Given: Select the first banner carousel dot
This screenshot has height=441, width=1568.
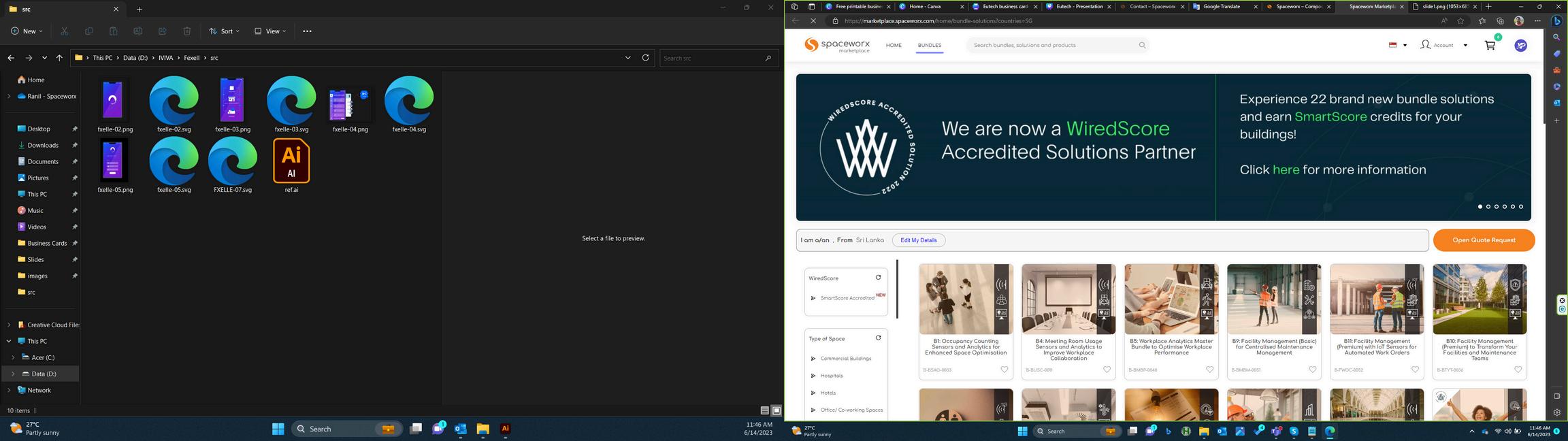Looking at the screenshot, I should pyautogui.click(x=1480, y=206).
